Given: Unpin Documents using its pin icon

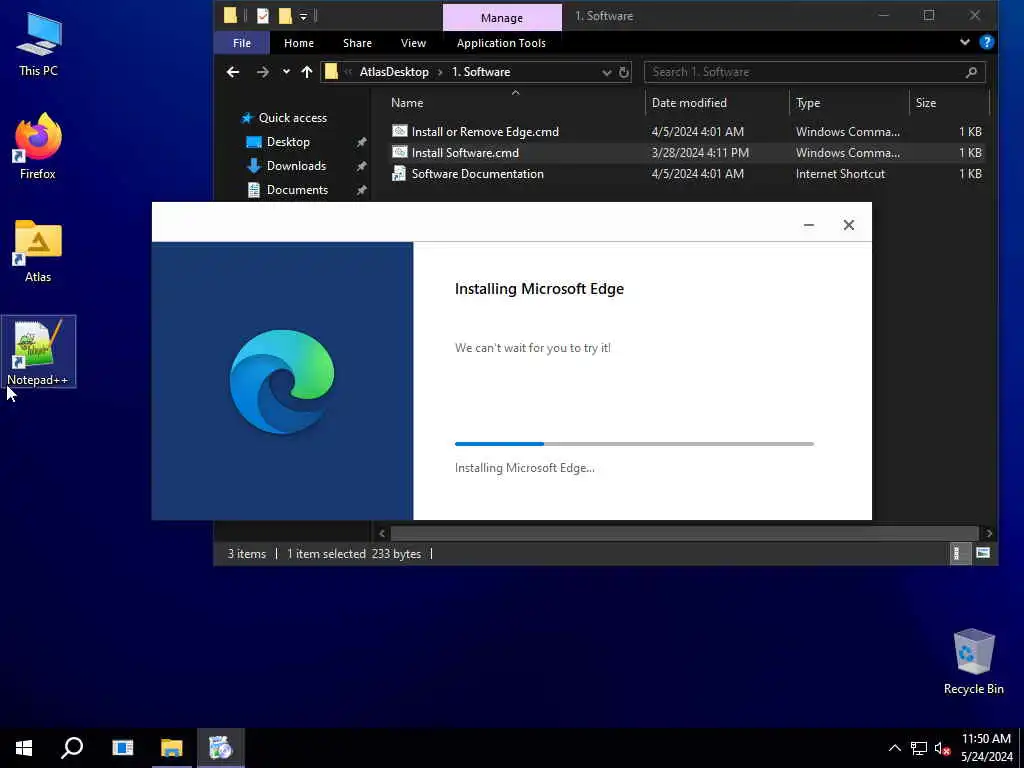Looking at the screenshot, I should coord(361,191).
